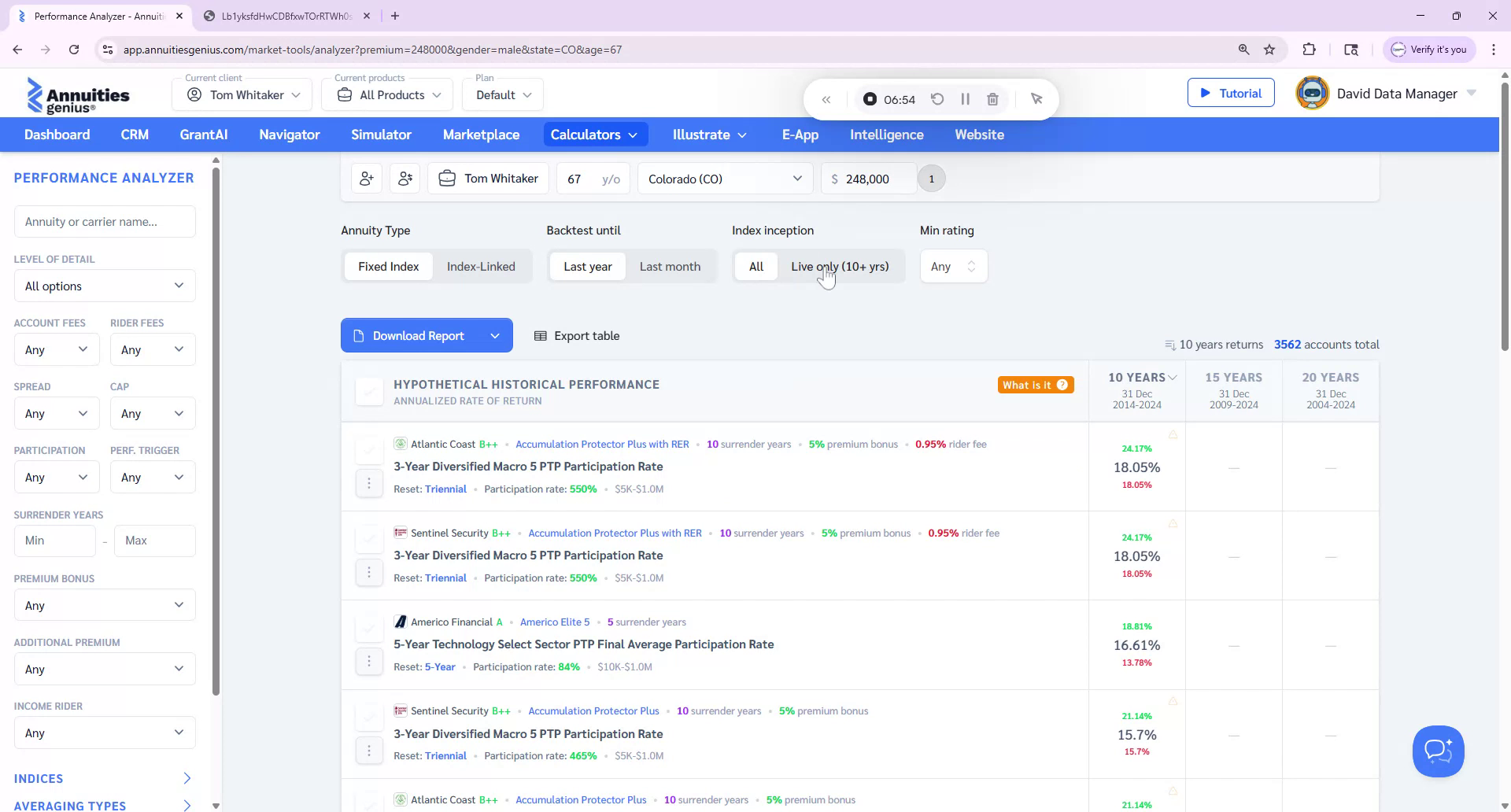Expand the Income Rider dropdown
Screen dimensions: 1511x812
104,733
